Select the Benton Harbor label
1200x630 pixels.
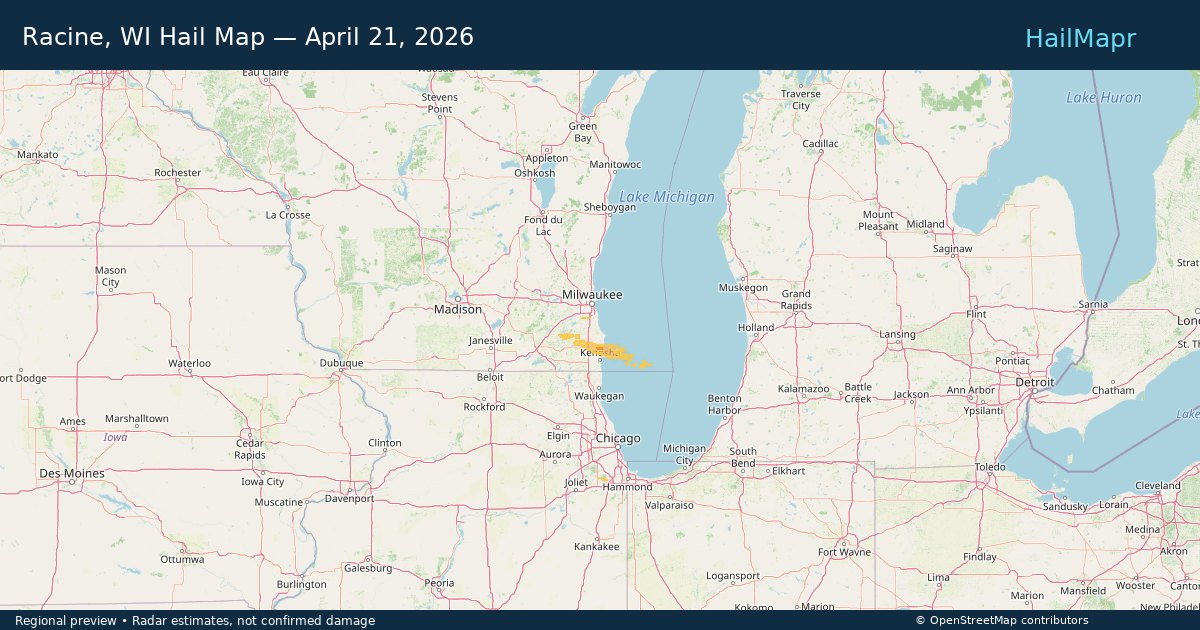724,404
